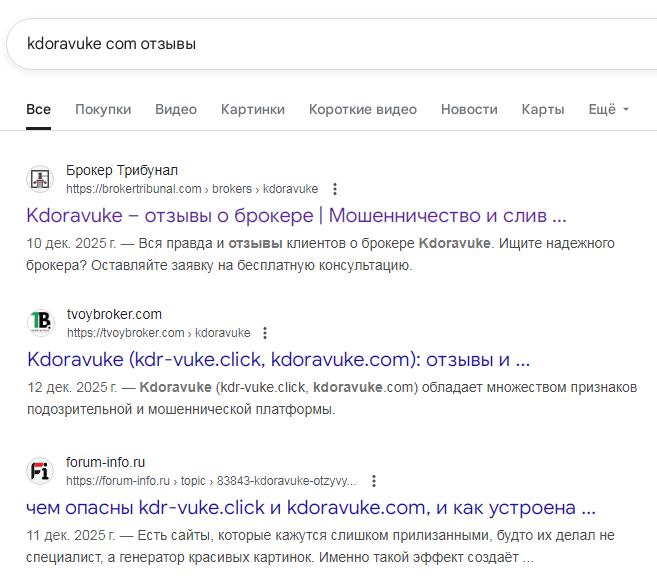Image resolution: width=657 pixels, height=578 pixels.
Task: Switch to the Видео tab
Action: pos(176,109)
